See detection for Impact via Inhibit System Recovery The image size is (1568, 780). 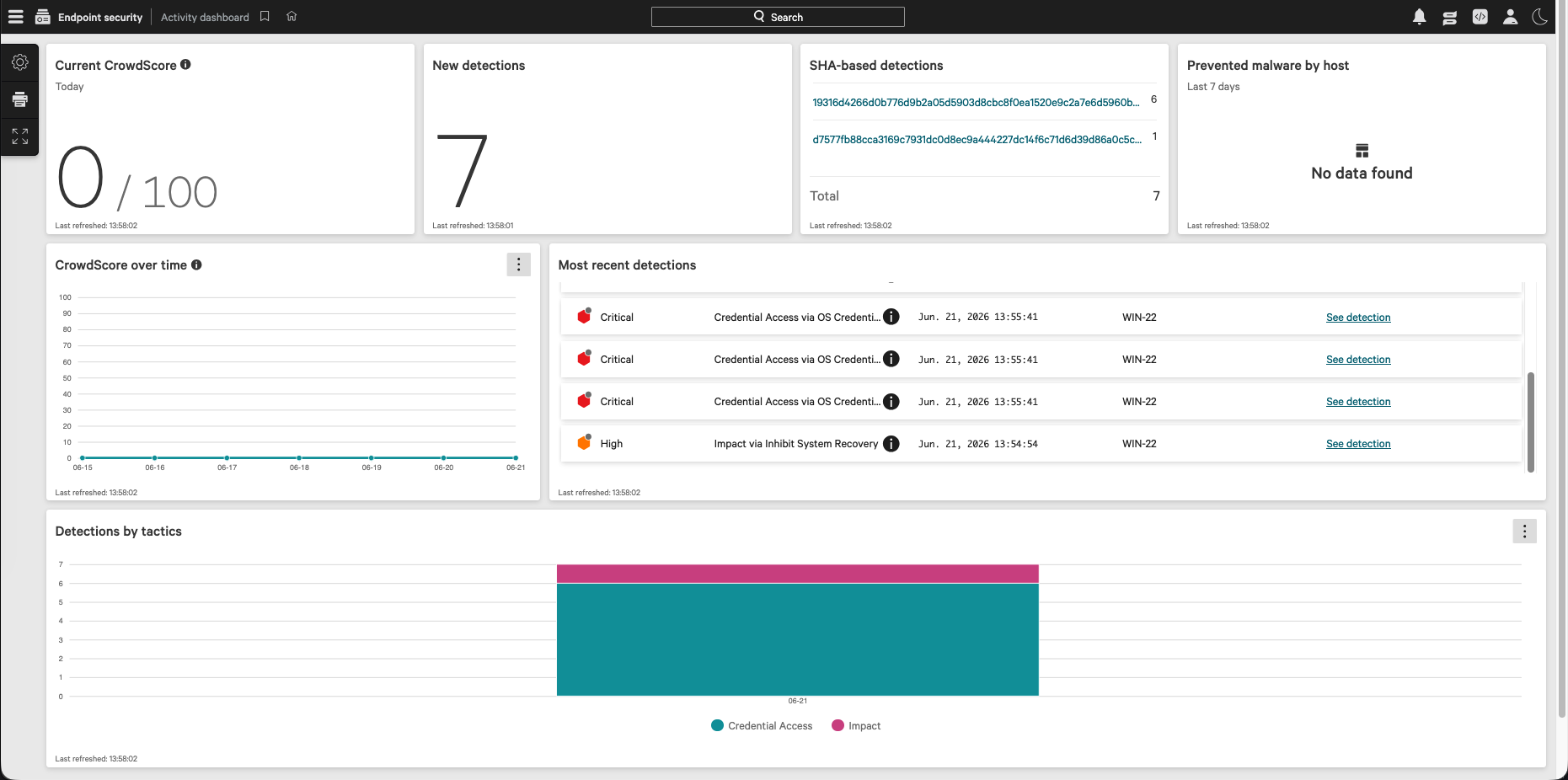[1358, 444]
